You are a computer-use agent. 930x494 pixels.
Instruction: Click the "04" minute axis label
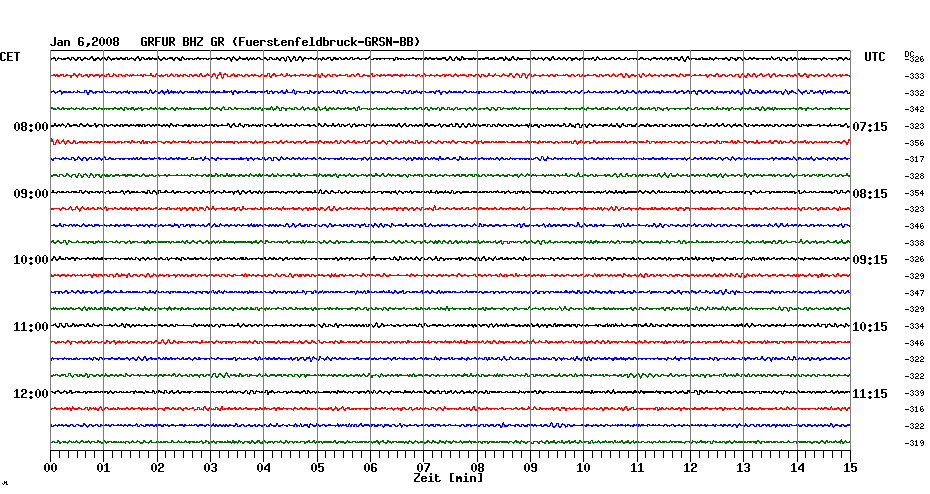click(264, 468)
